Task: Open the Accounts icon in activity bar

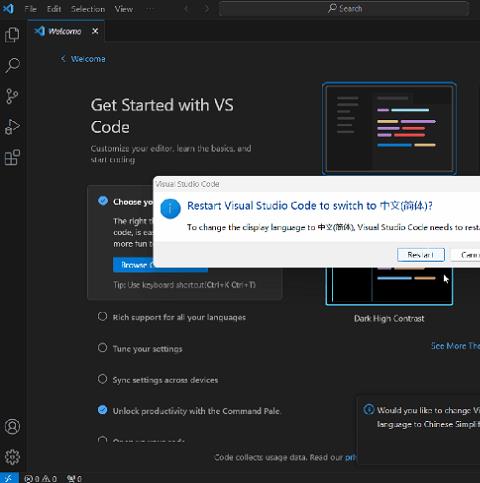Action: [x=12, y=426]
